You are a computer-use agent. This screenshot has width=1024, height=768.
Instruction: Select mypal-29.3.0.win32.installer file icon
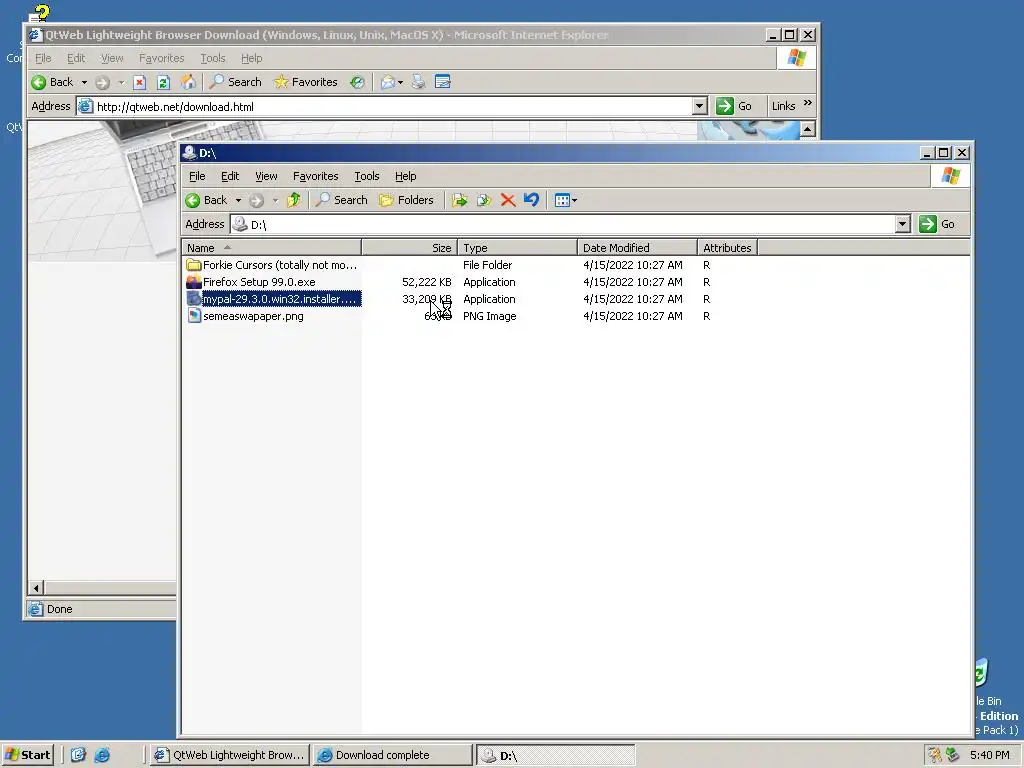[x=193, y=299]
